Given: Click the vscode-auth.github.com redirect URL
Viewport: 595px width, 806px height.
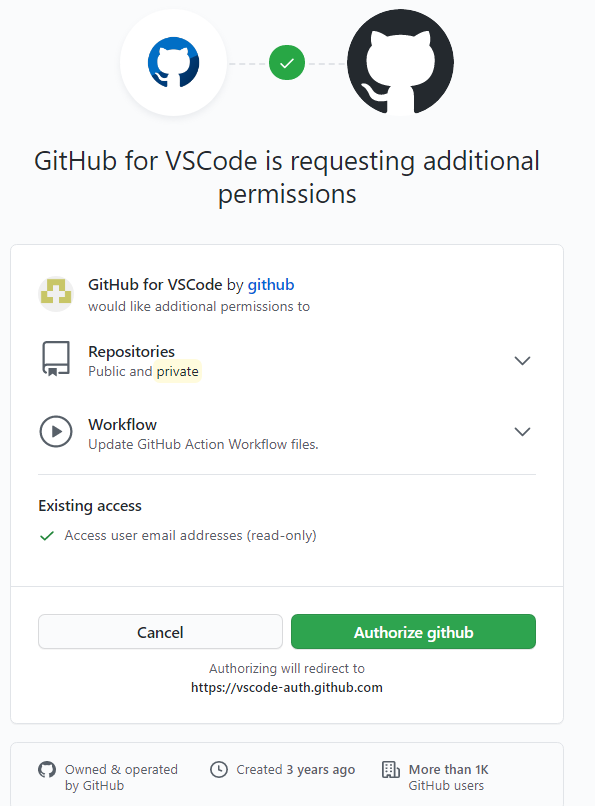Looking at the screenshot, I should (287, 687).
